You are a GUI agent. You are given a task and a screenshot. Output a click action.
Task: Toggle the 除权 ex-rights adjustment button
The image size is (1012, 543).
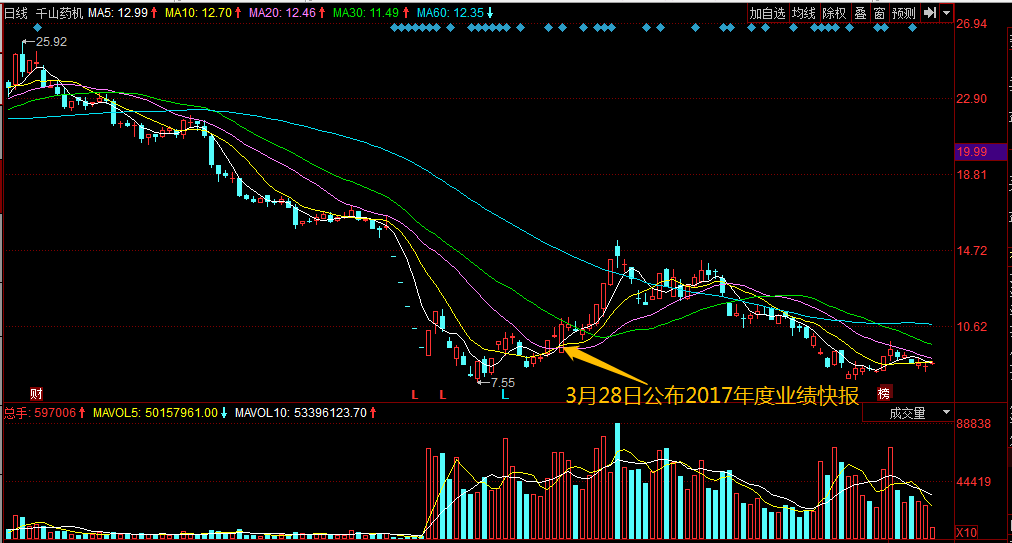pos(834,13)
